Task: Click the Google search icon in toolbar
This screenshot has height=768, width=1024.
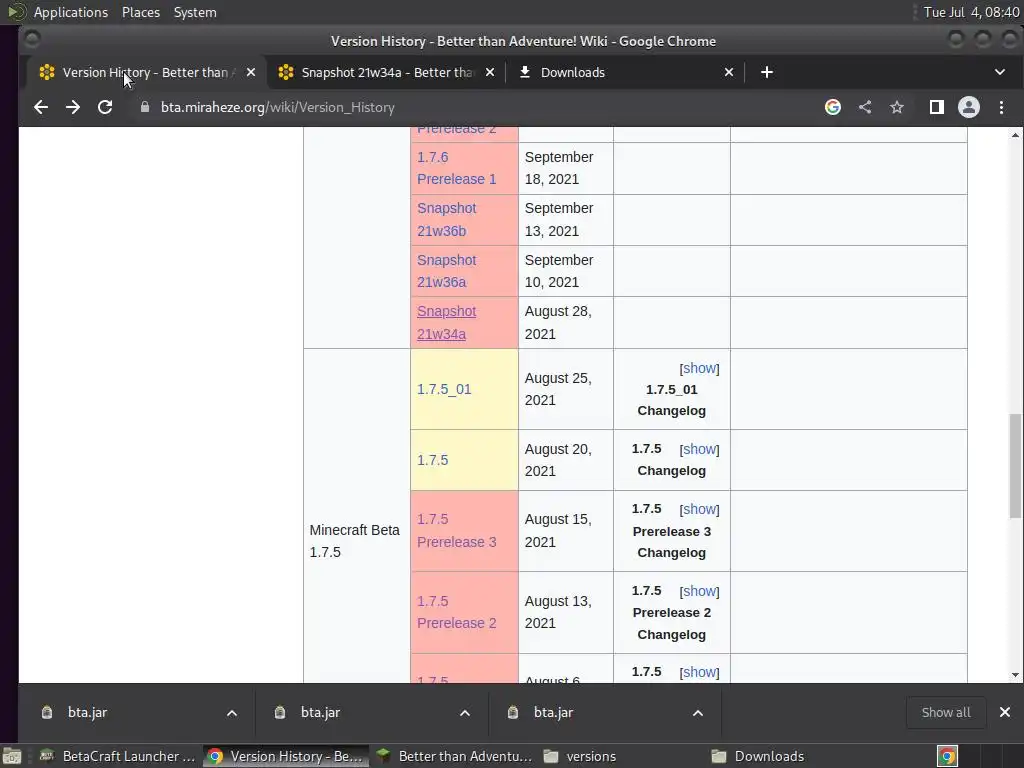Action: tap(833, 107)
